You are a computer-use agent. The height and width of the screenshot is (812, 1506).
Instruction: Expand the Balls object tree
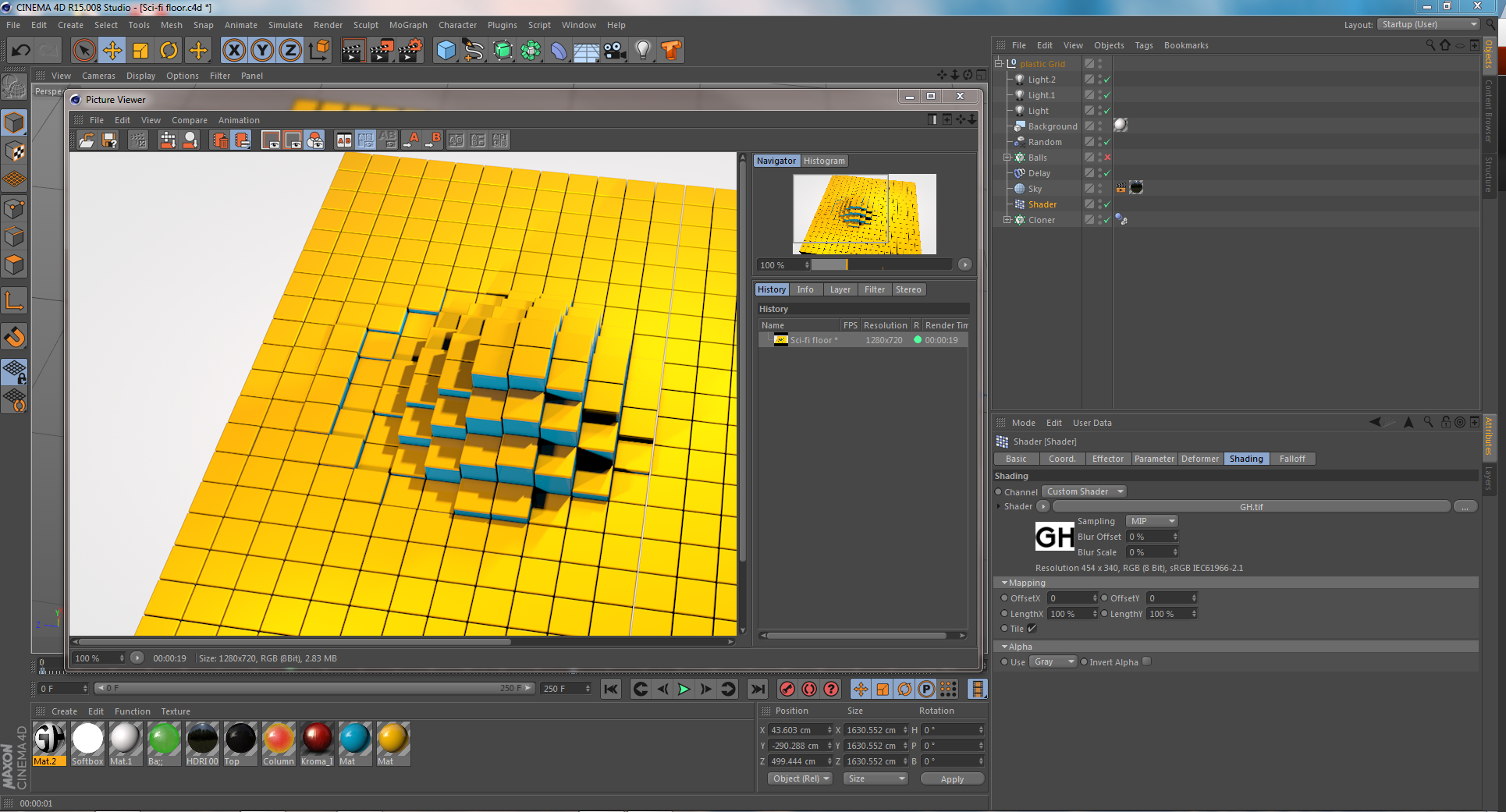pyautogui.click(x=1007, y=158)
